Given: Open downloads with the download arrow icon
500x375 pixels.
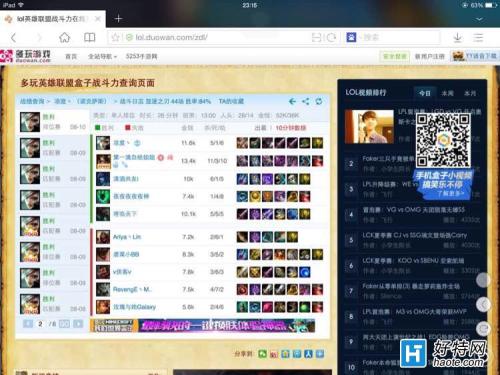Looking at the screenshot, I should [x=458, y=37].
